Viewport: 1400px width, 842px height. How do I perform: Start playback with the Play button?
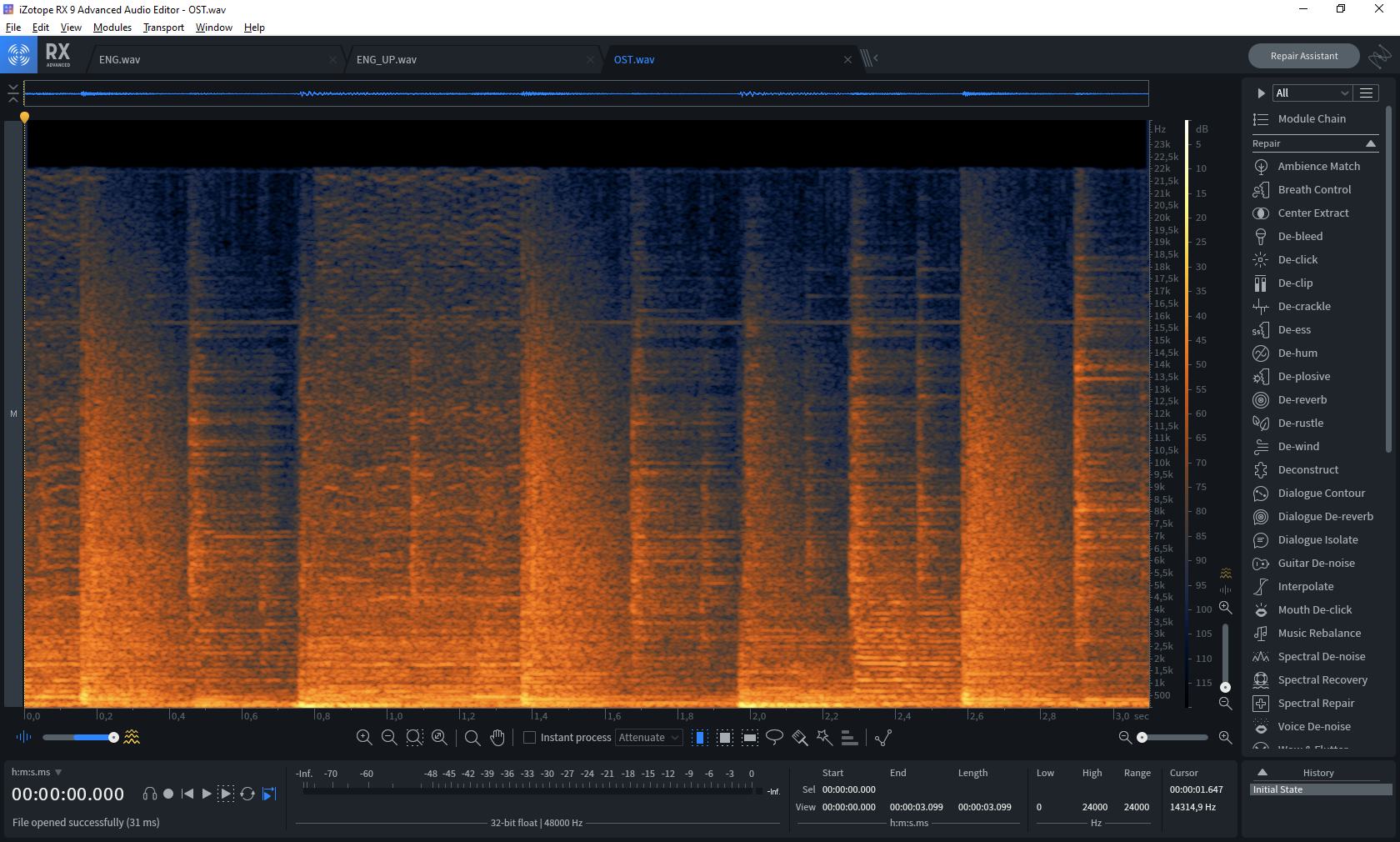207,794
